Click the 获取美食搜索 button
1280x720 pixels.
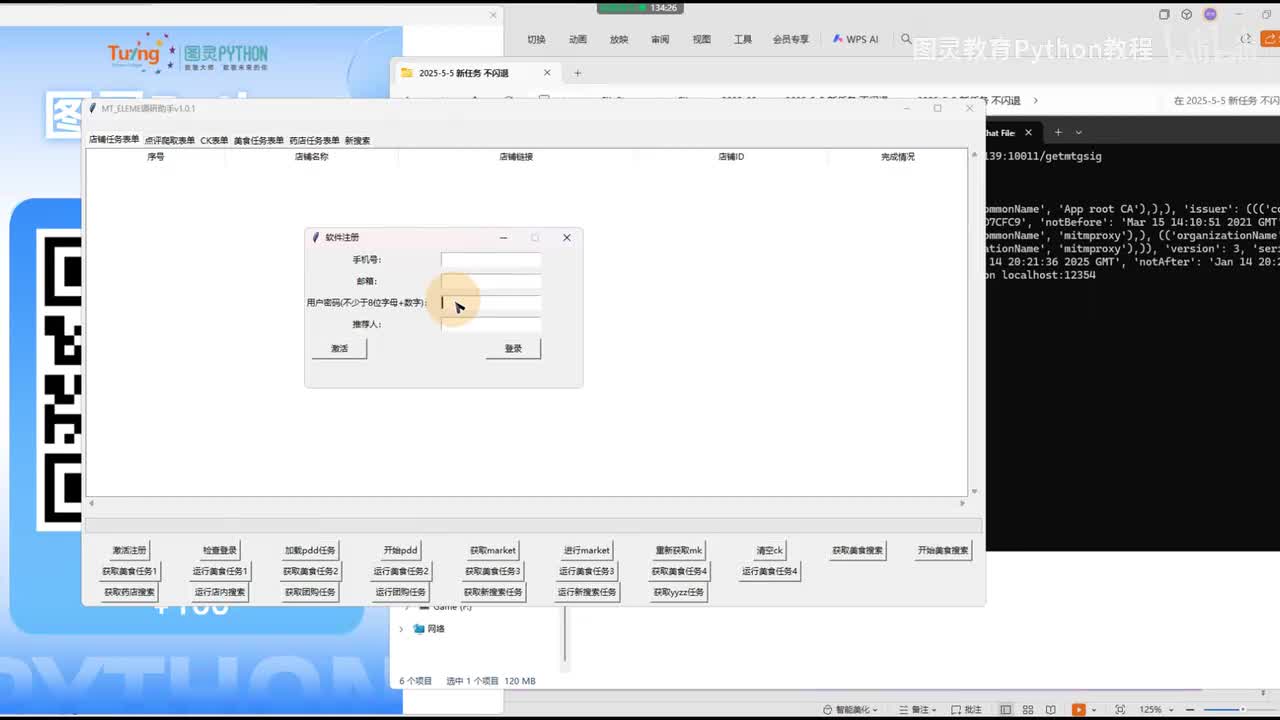click(858, 550)
